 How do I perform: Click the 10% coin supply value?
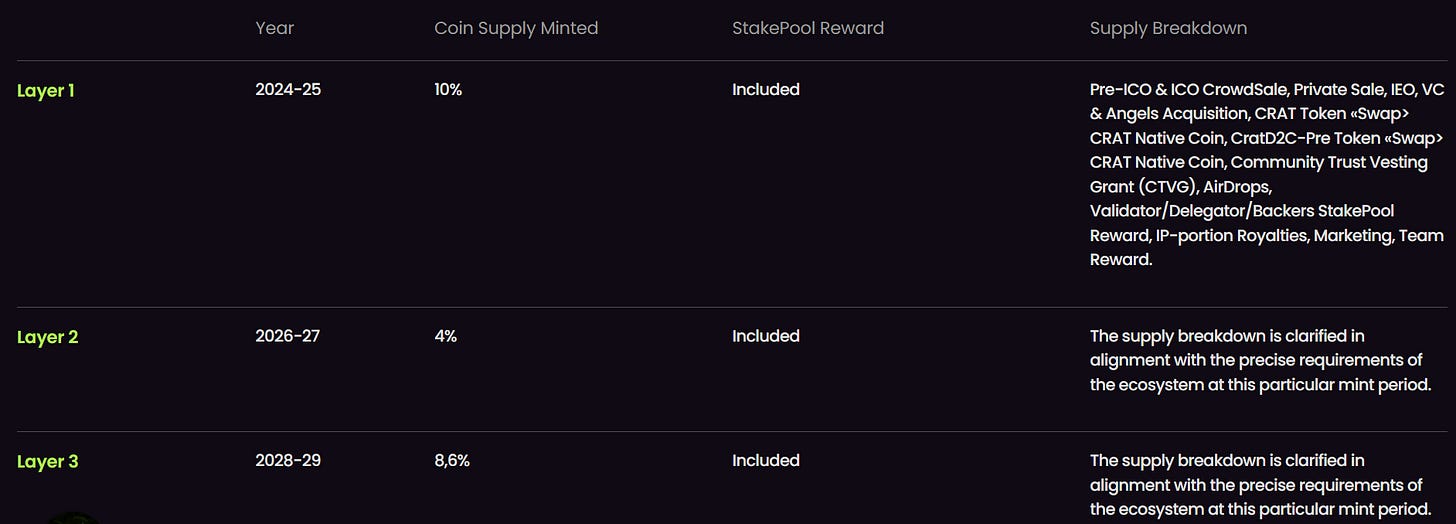tap(448, 90)
